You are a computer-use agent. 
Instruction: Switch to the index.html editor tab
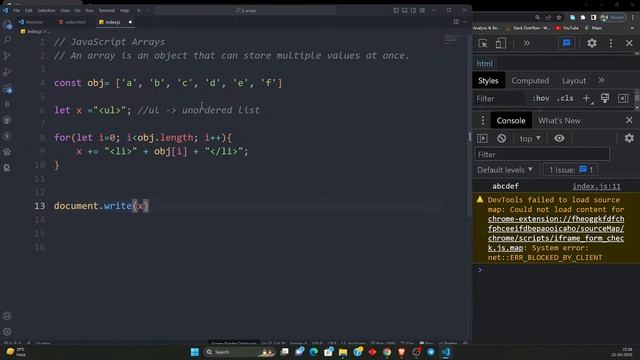tap(72, 22)
